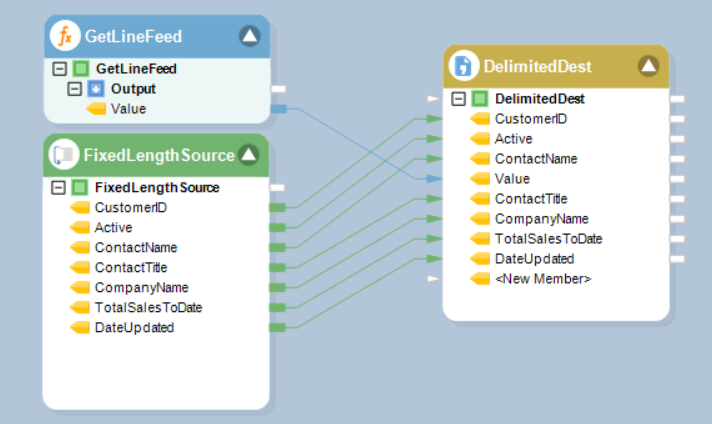Collapse the GetLineFeed object with header arrow
This screenshot has height=424, width=712.
click(x=249, y=37)
